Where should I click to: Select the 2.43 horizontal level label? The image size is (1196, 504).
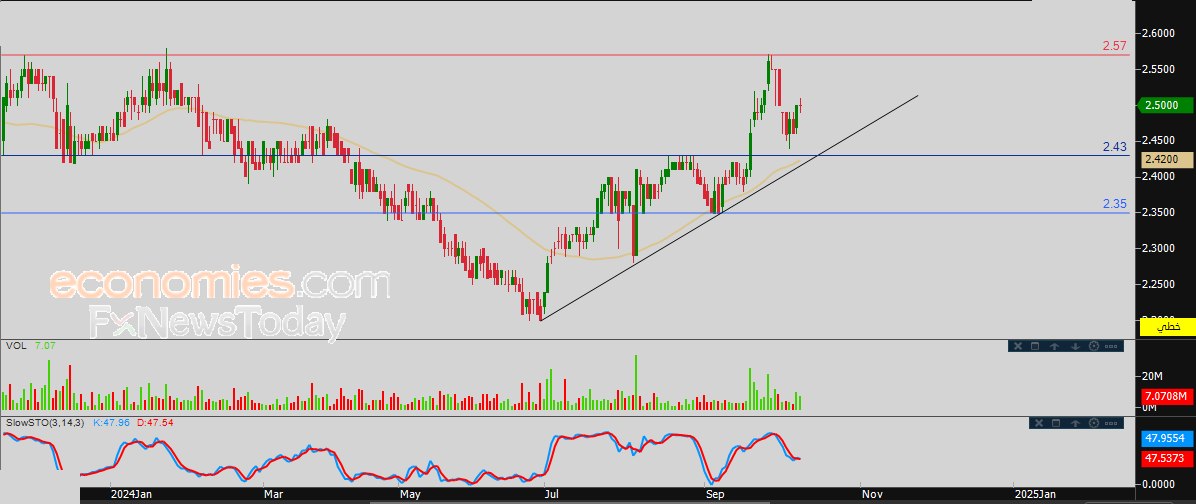[1114, 146]
